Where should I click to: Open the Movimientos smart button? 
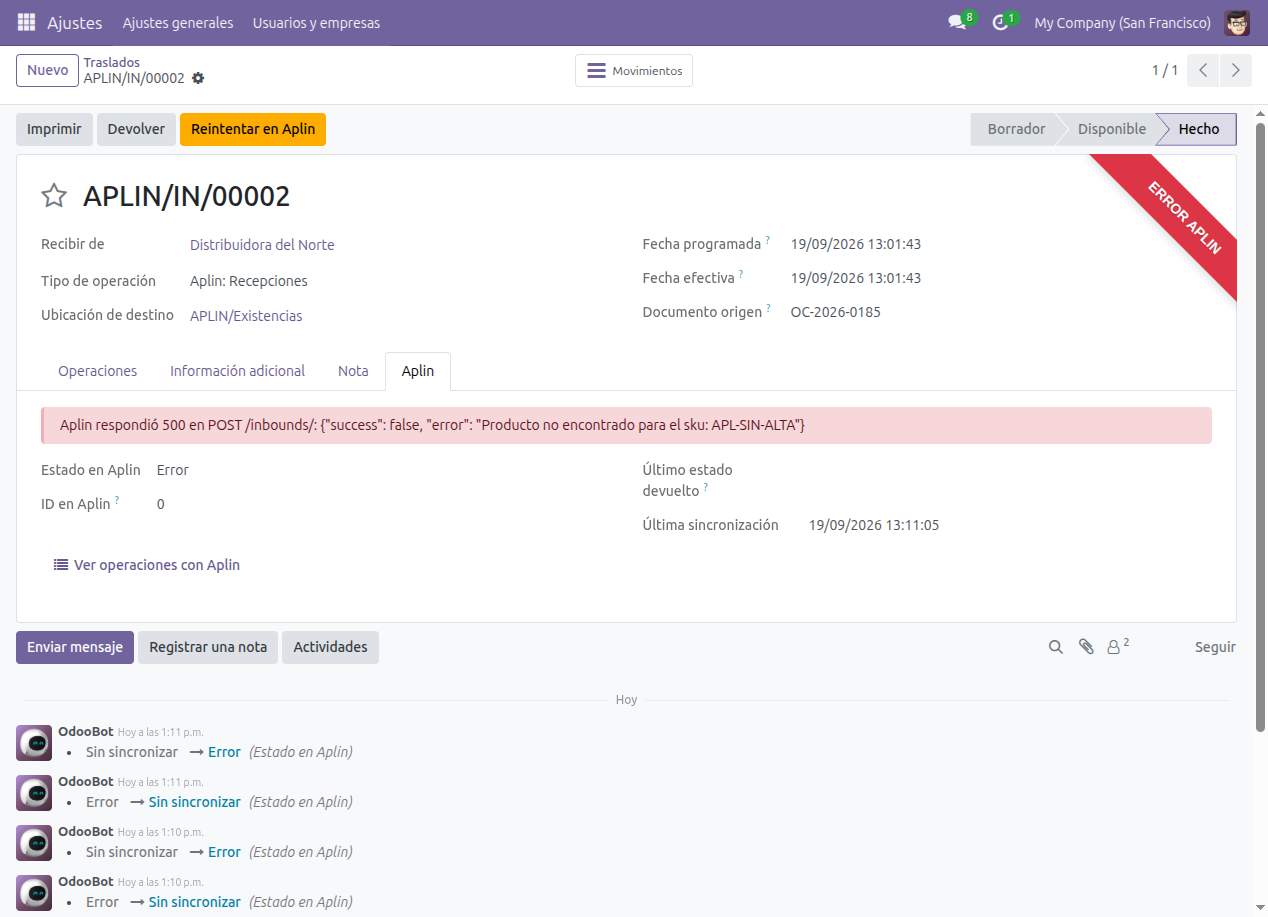pyautogui.click(x=634, y=71)
